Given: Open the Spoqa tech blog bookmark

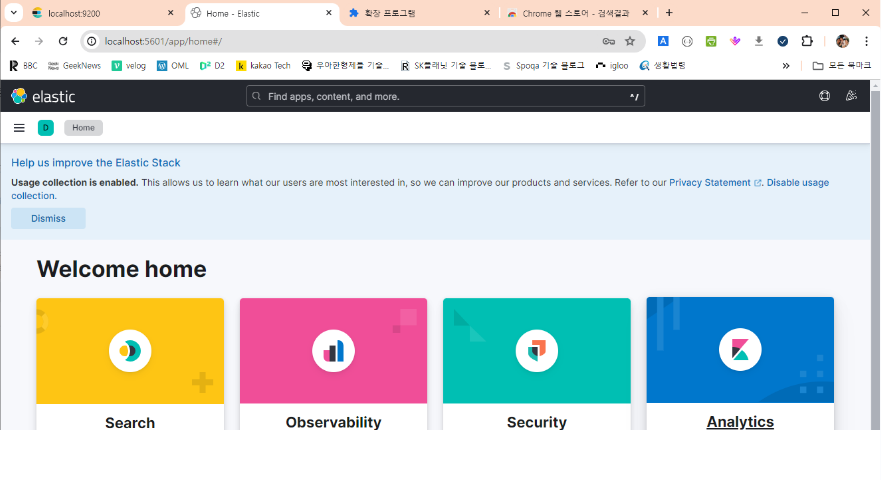Looking at the screenshot, I should 543,66.
